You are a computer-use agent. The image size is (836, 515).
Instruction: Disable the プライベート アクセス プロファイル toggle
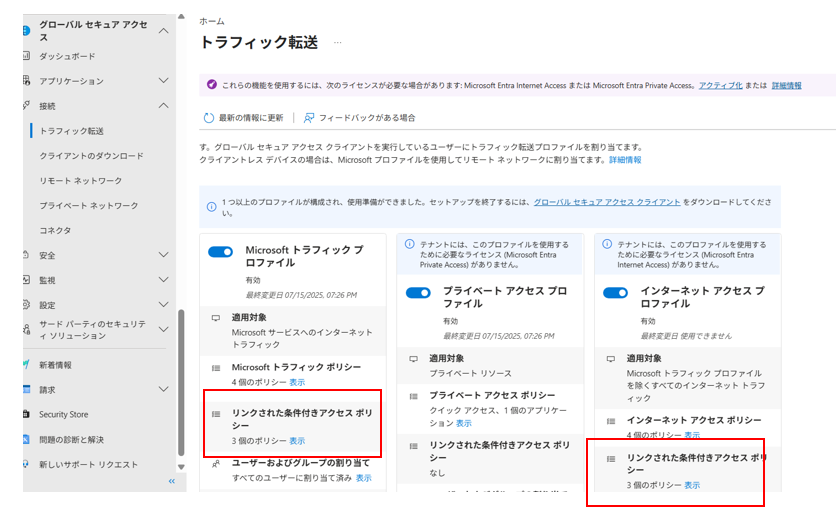(x=418, y=293)
